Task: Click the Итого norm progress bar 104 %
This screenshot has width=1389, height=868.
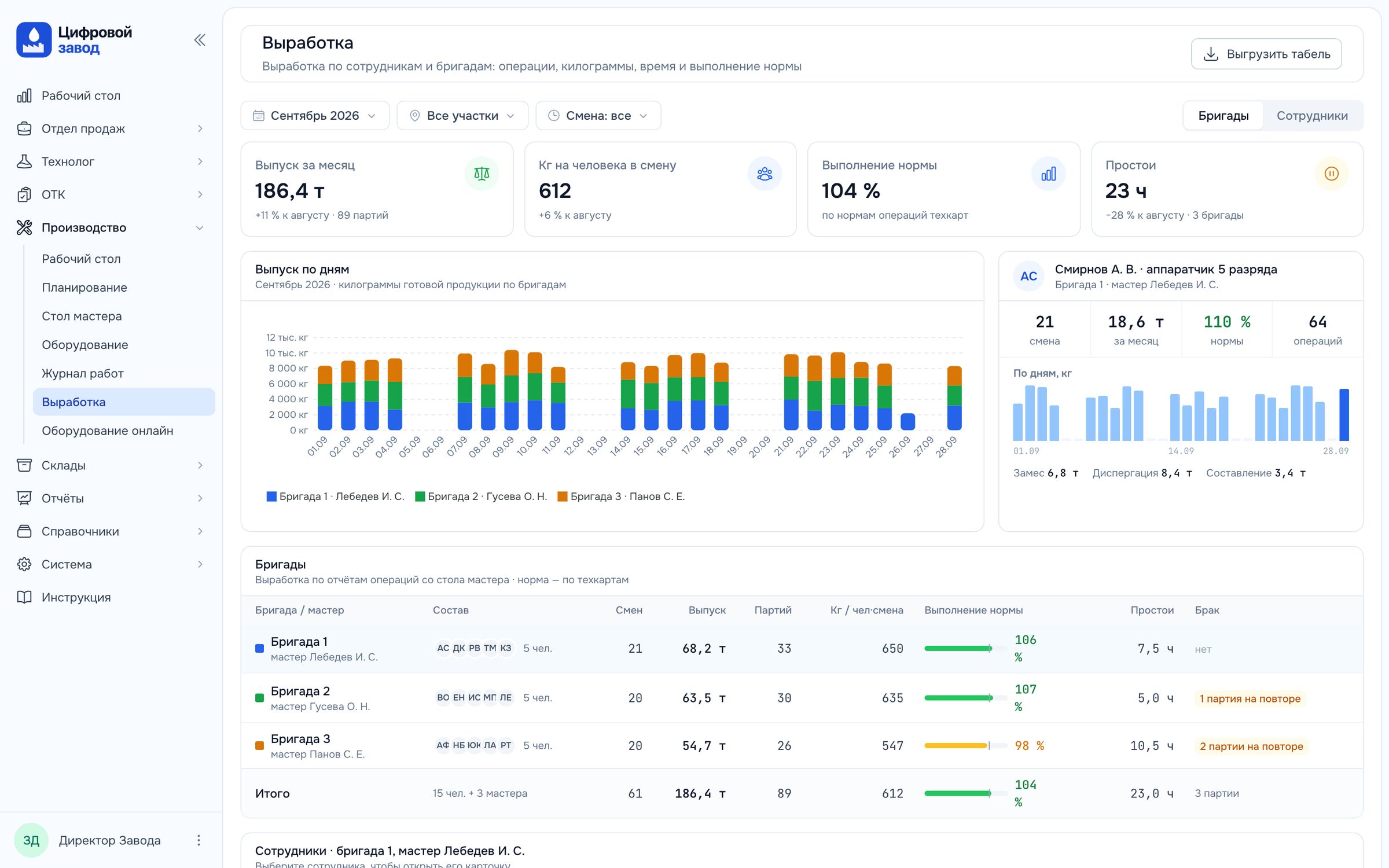Action: point(966,793)
